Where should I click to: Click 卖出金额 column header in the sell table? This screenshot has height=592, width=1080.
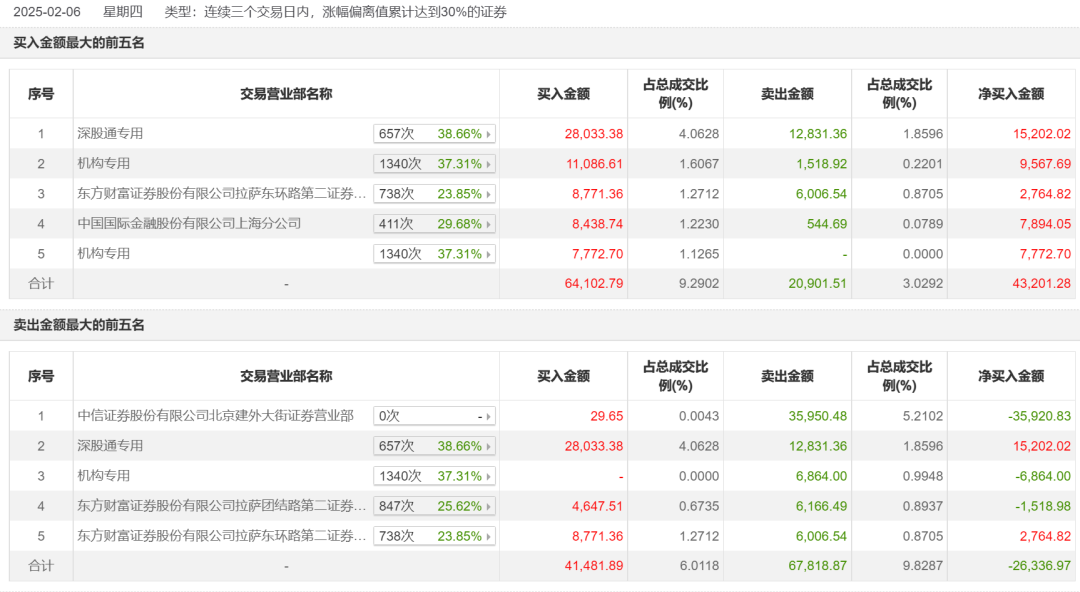coord(787,376)
